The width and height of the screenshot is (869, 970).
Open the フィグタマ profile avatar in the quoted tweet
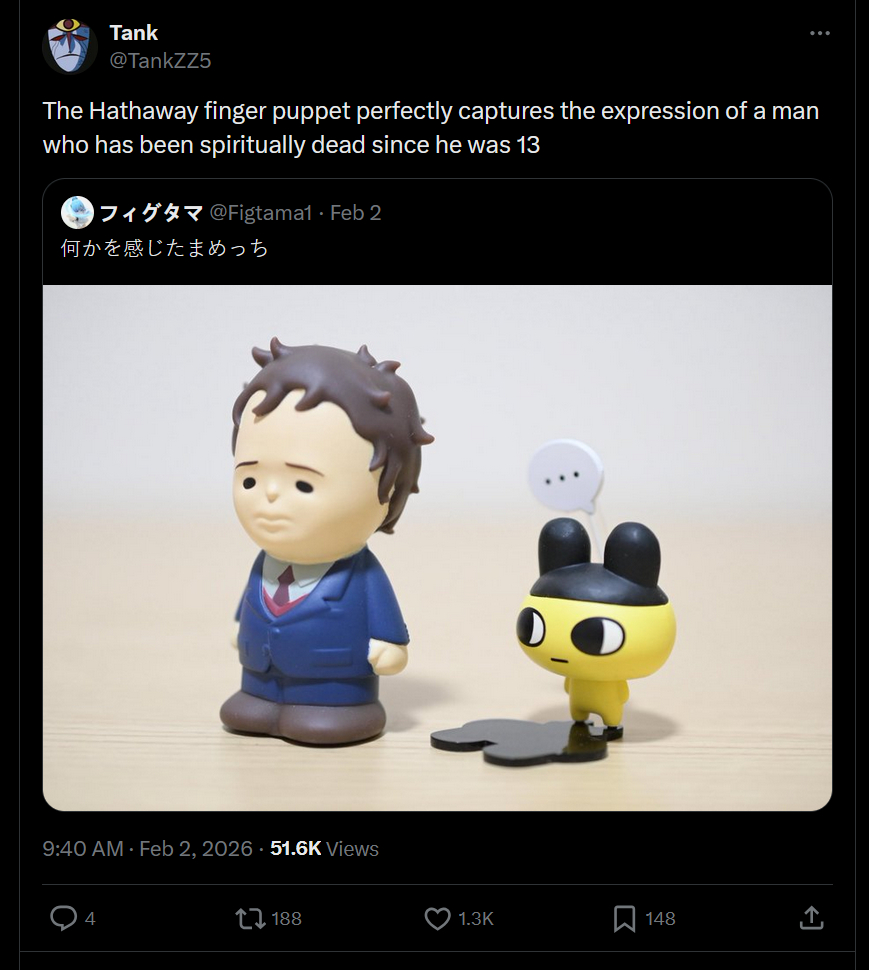click(77, 212)
